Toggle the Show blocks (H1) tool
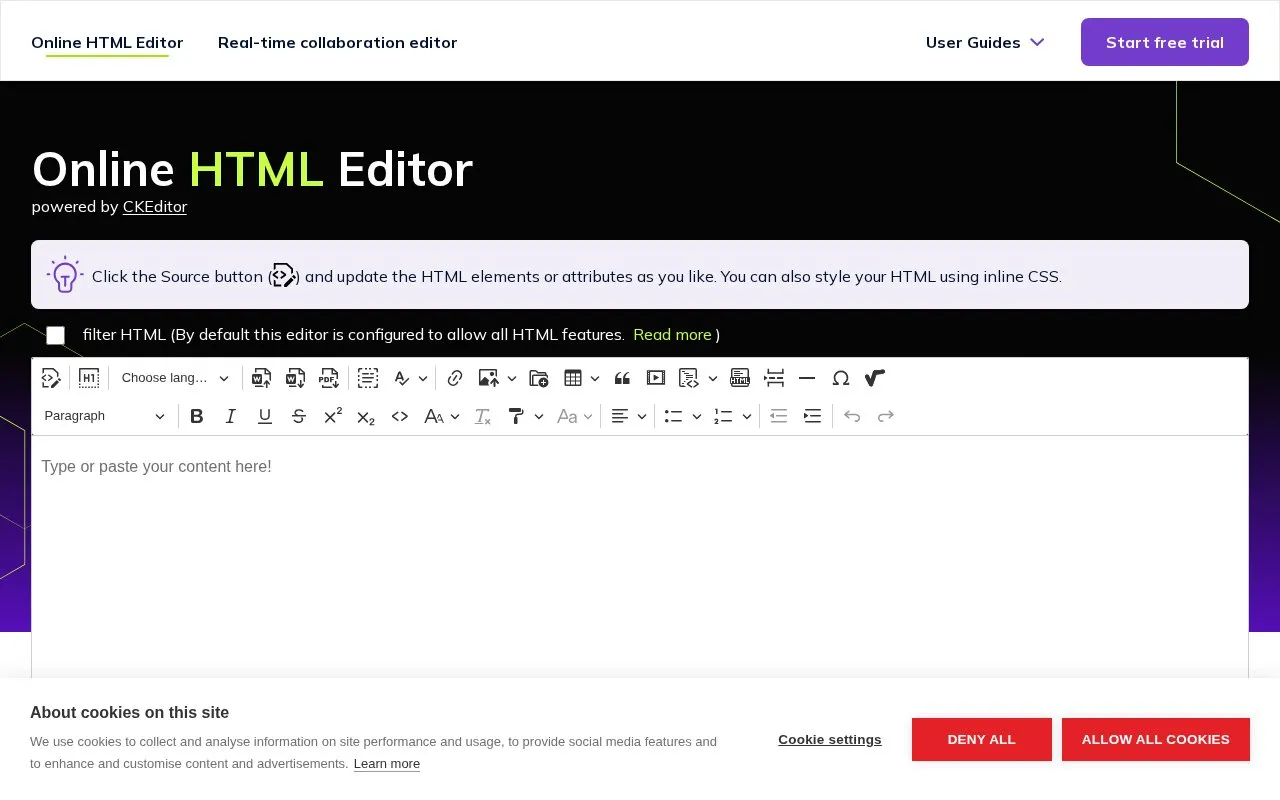The image size is (1280, 800). point(89,378)
